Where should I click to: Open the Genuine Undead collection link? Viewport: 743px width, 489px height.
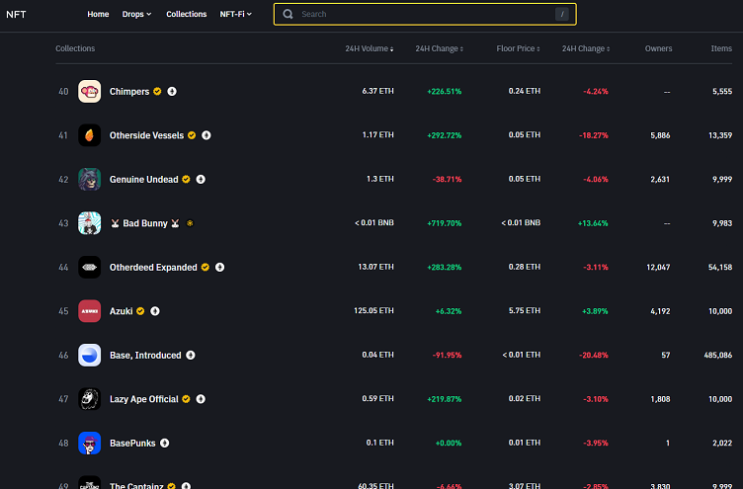(x=144, y=179)
